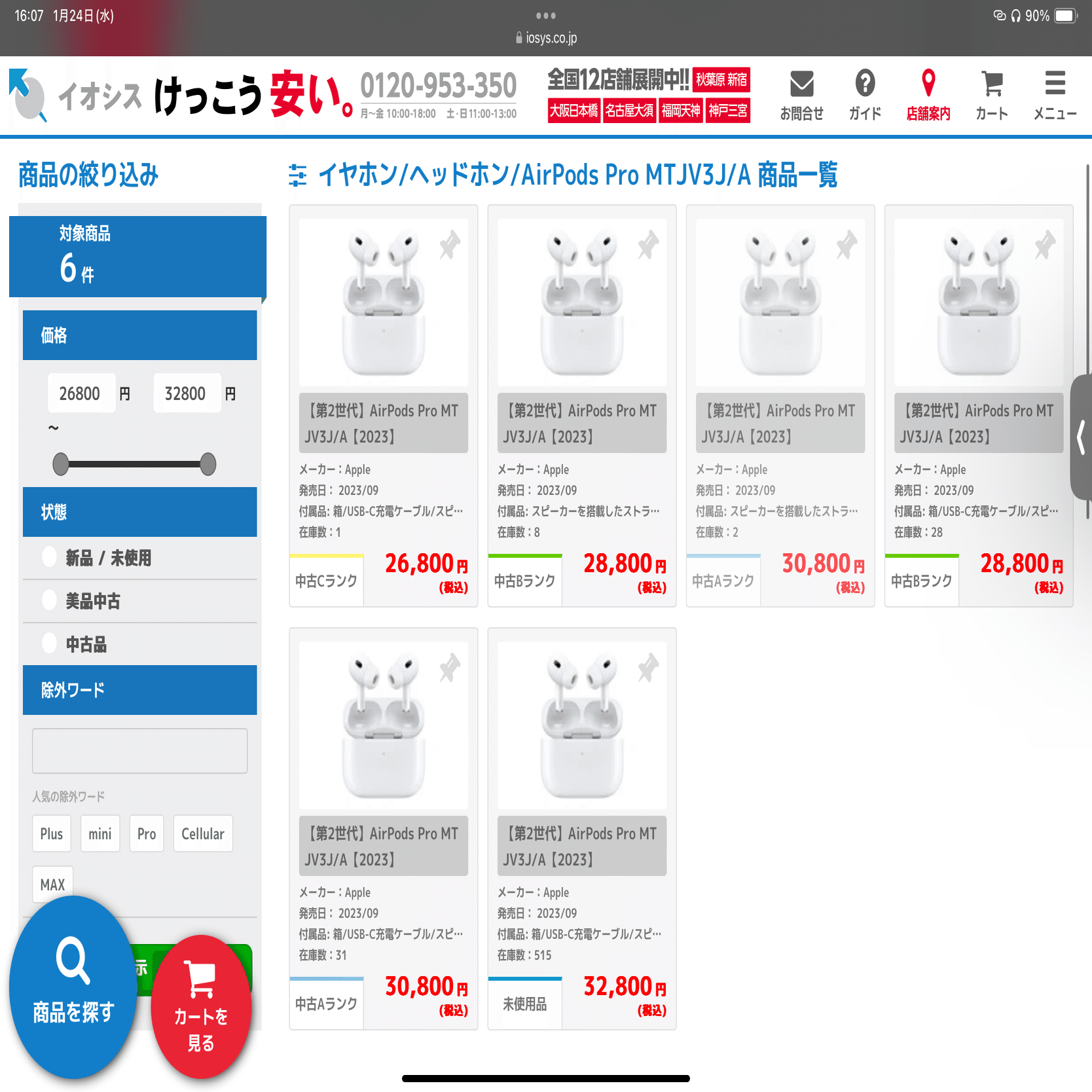Screen dimensions: 1092x1092
Task: Collapse the page using the right-edge chevron tab
Action: (x=1080, y=437)
